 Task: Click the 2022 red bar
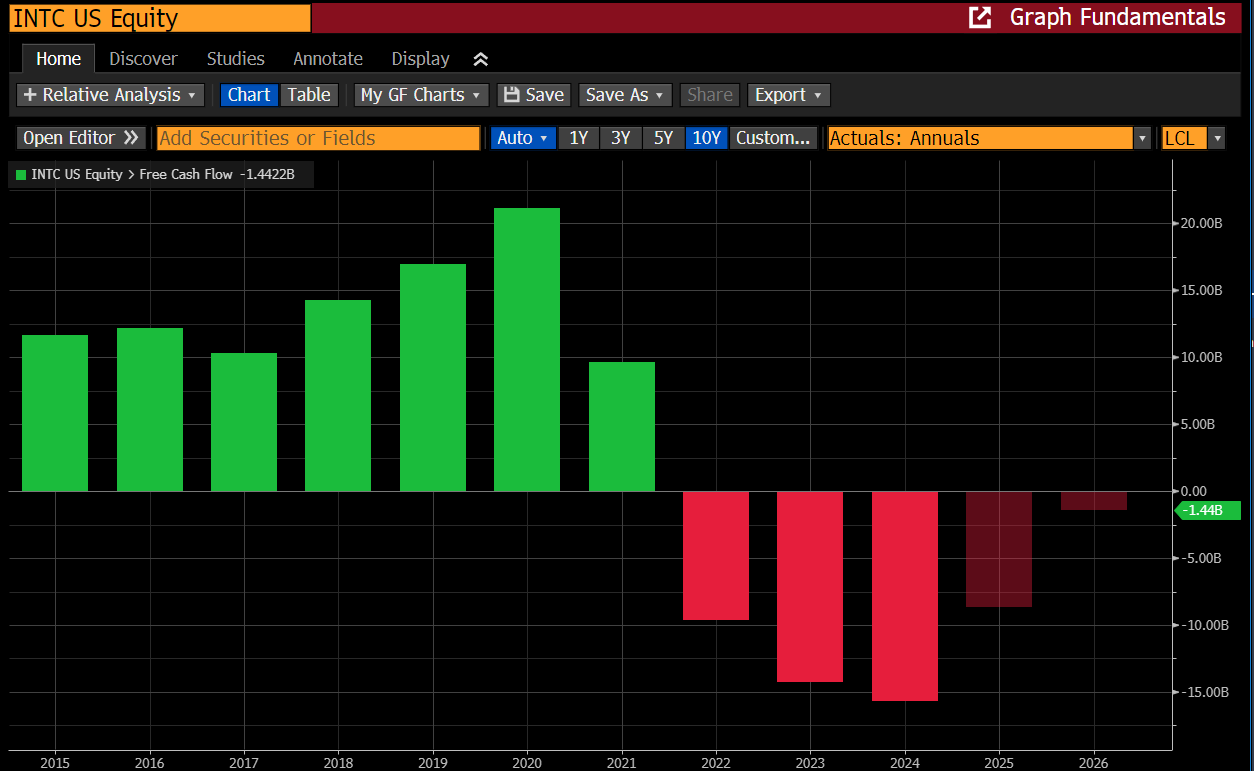(x=716, y=555)
